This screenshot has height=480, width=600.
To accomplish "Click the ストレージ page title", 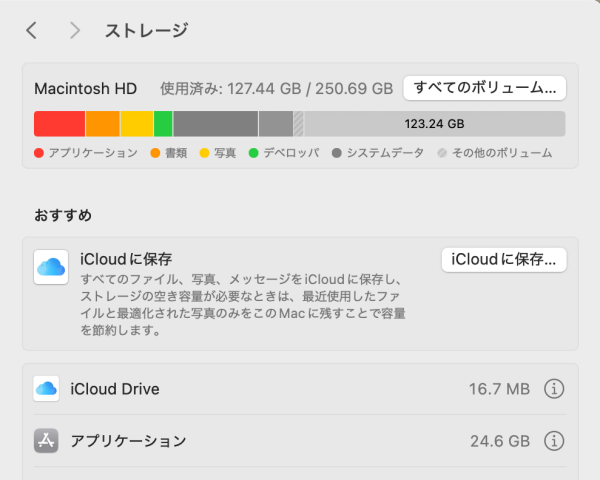I will pyautogui.click(x=146, y=31).
